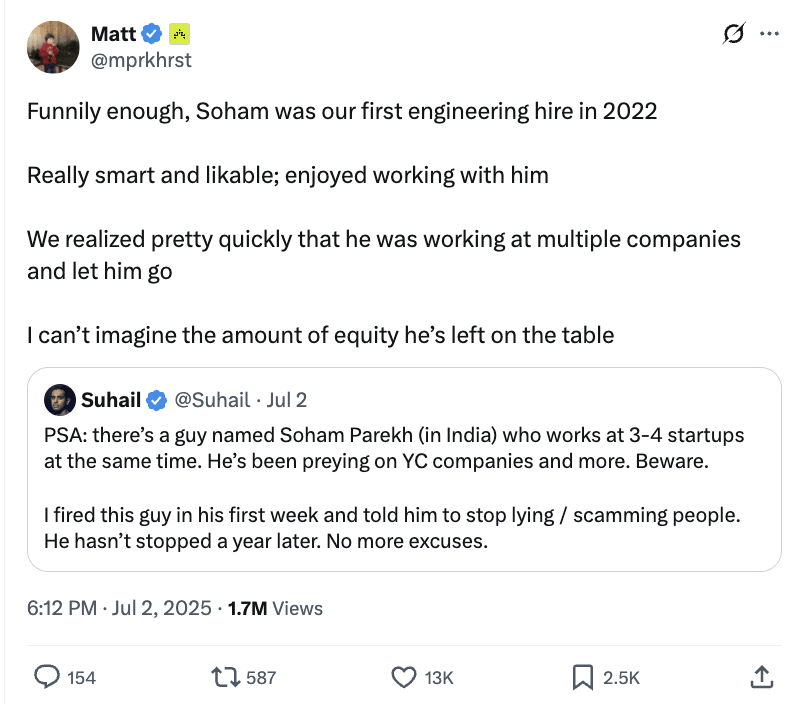Open the three-dot more options menu
The width and height of the screenshot is (798, 704).
coord(769,34)
